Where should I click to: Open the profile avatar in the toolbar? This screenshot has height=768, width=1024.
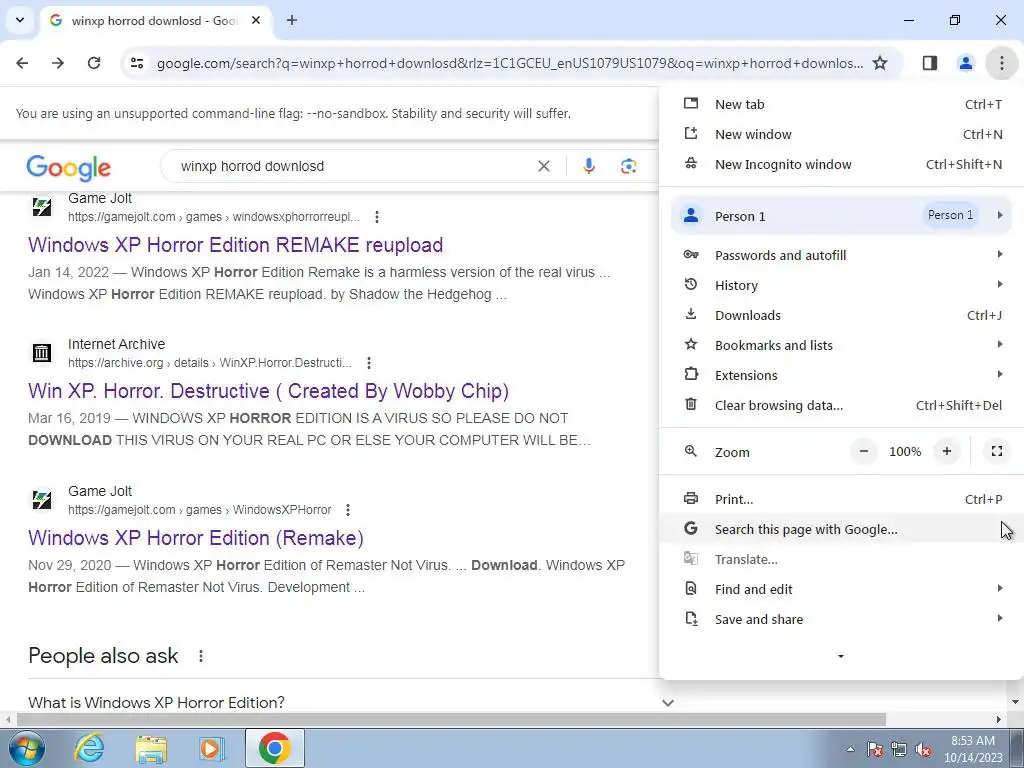tap(965, 63)
